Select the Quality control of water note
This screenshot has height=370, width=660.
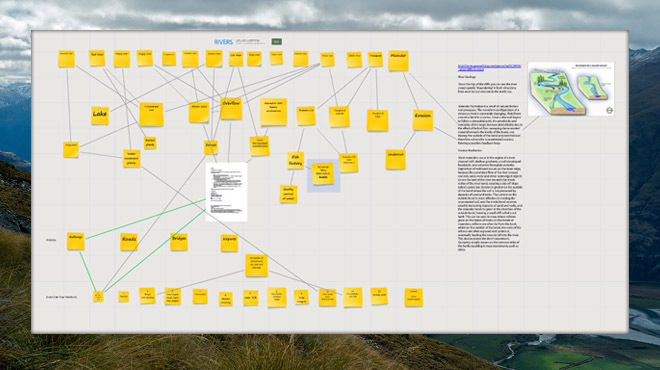coord(288,194)
